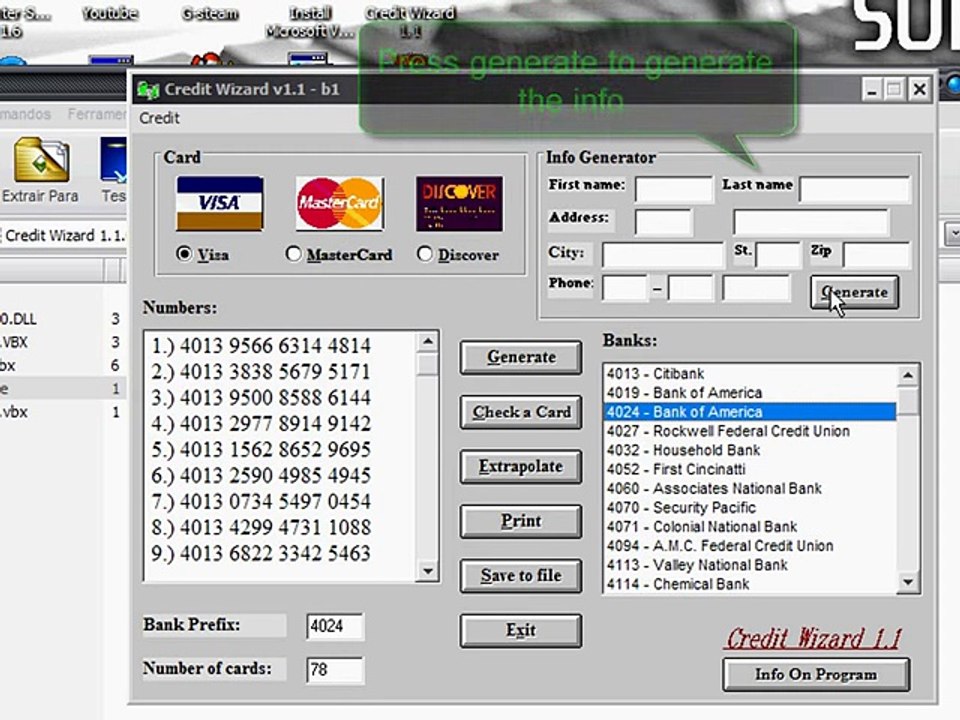Open Info On Program

816,674
